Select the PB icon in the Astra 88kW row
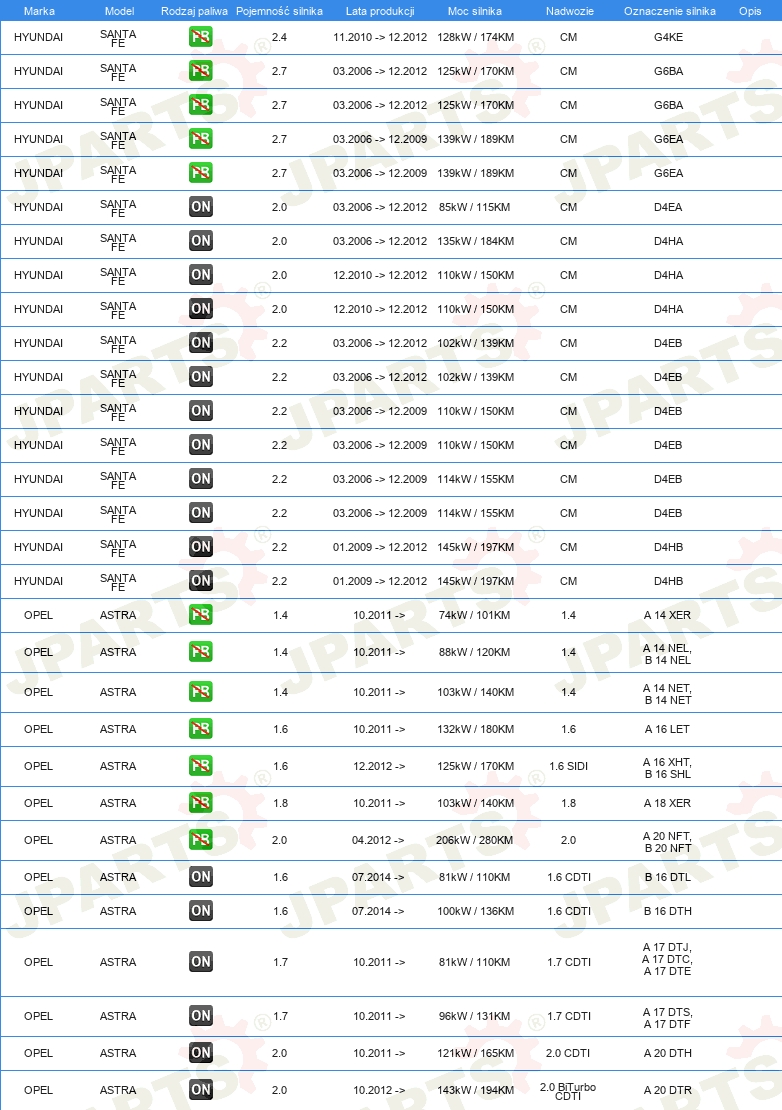This screenshot has height=1110, width=782. click(201, 652)
